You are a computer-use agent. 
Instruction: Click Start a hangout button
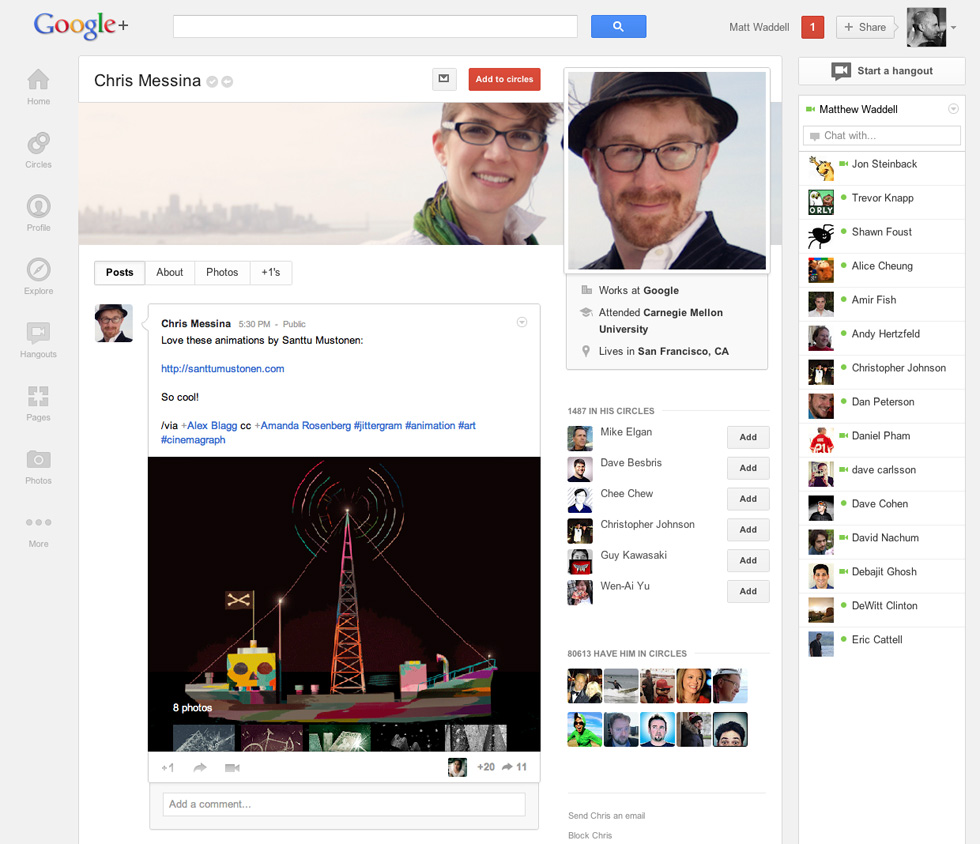[x=881, y=71]
